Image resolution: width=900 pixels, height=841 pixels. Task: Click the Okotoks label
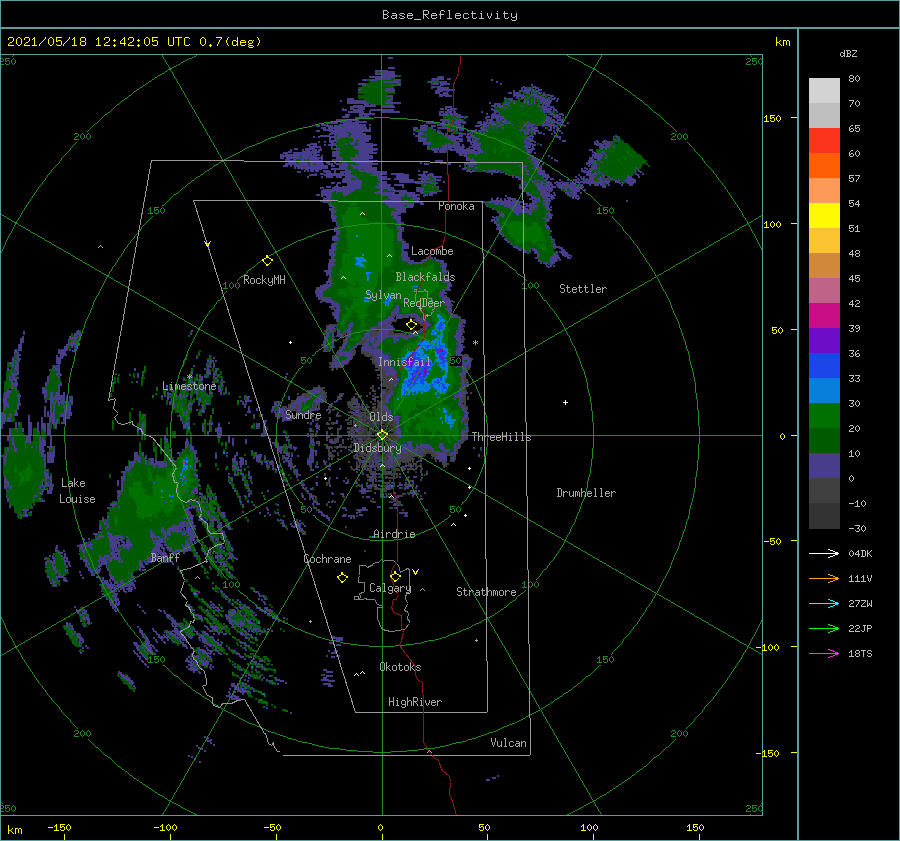coord(400,667)
